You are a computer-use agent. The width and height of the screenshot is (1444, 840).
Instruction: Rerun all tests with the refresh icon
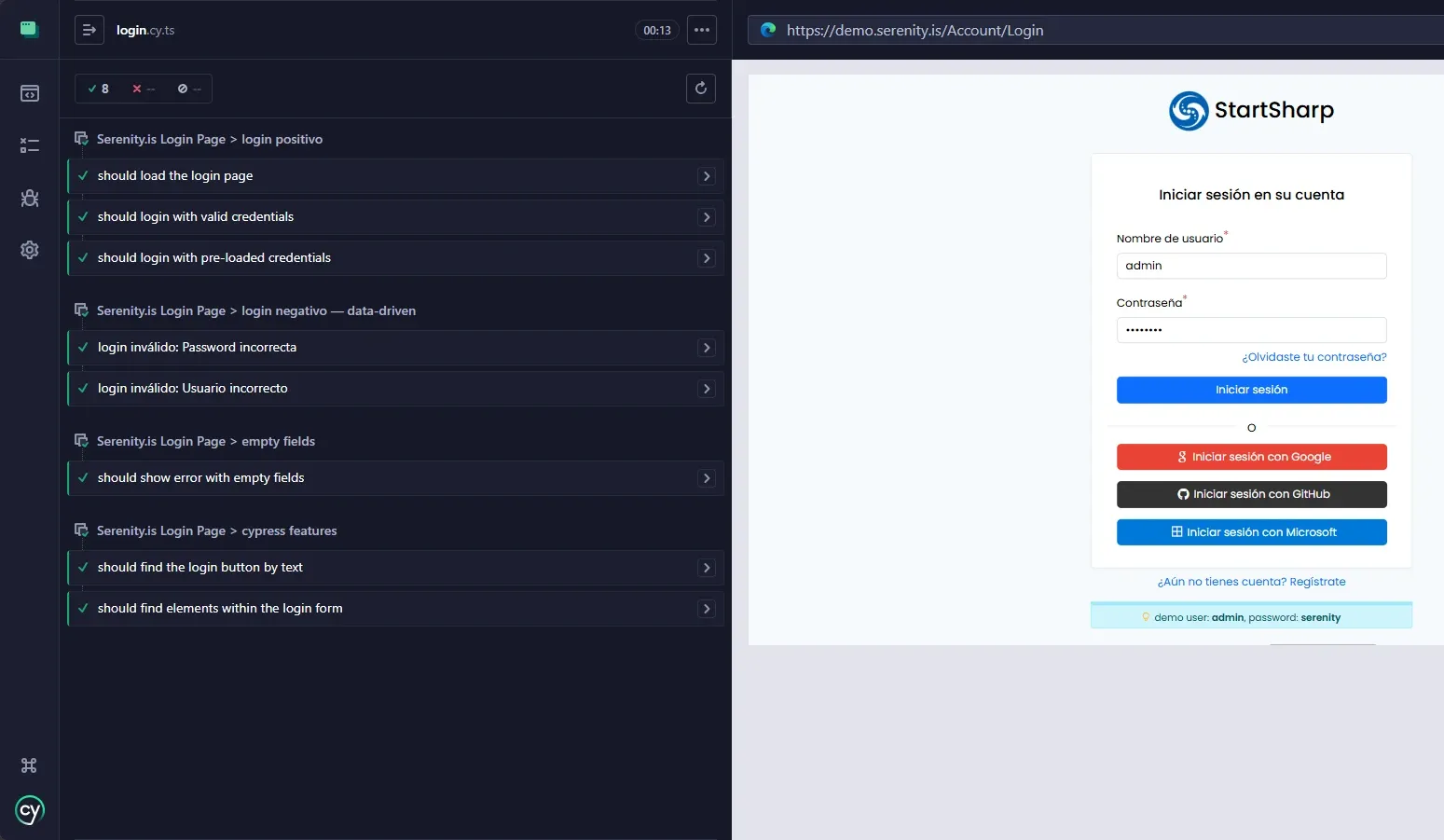[x=701, y=89]
